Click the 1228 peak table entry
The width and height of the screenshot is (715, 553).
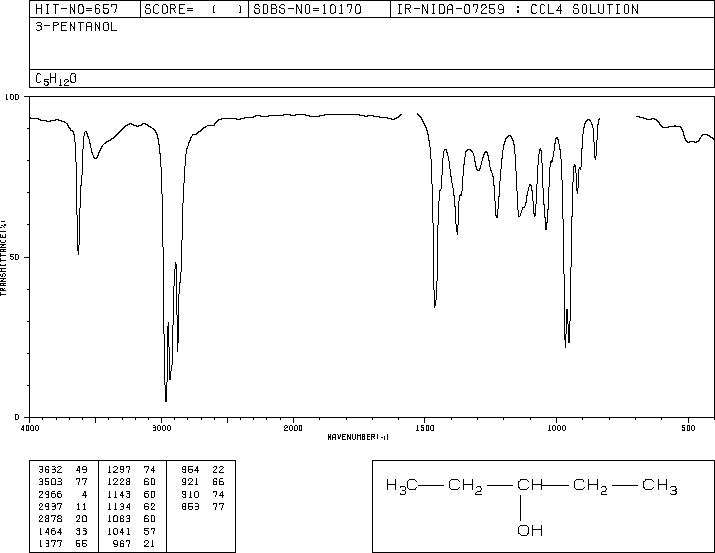click(119, 482)
